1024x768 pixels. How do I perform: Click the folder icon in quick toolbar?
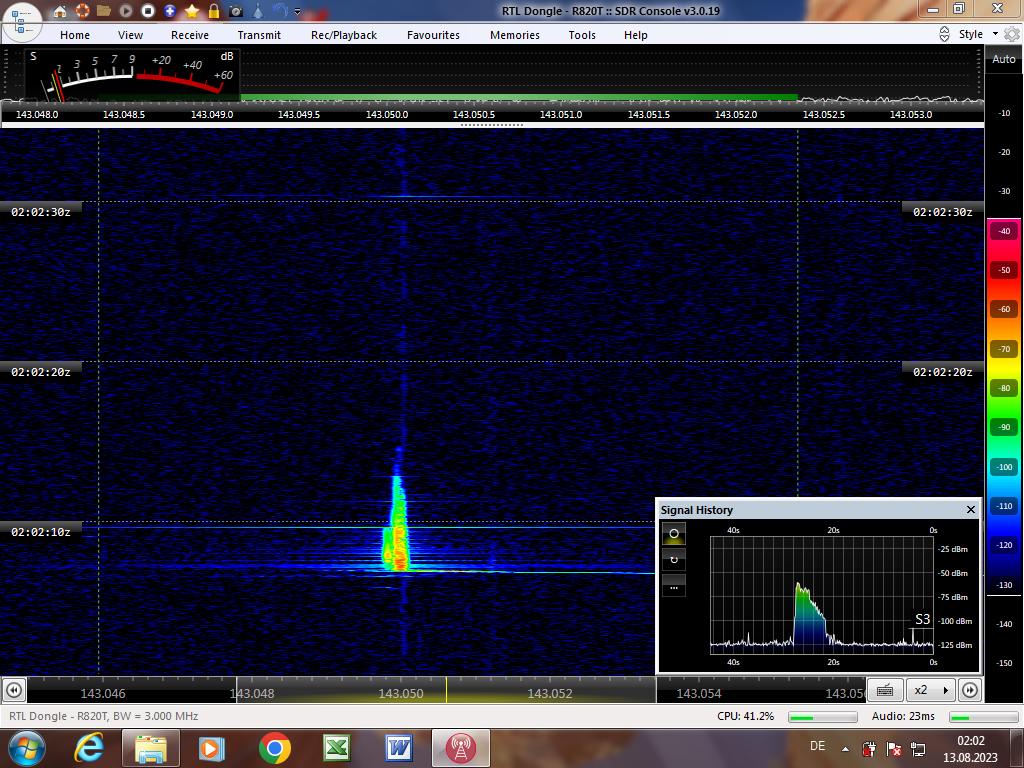point(103,11)
